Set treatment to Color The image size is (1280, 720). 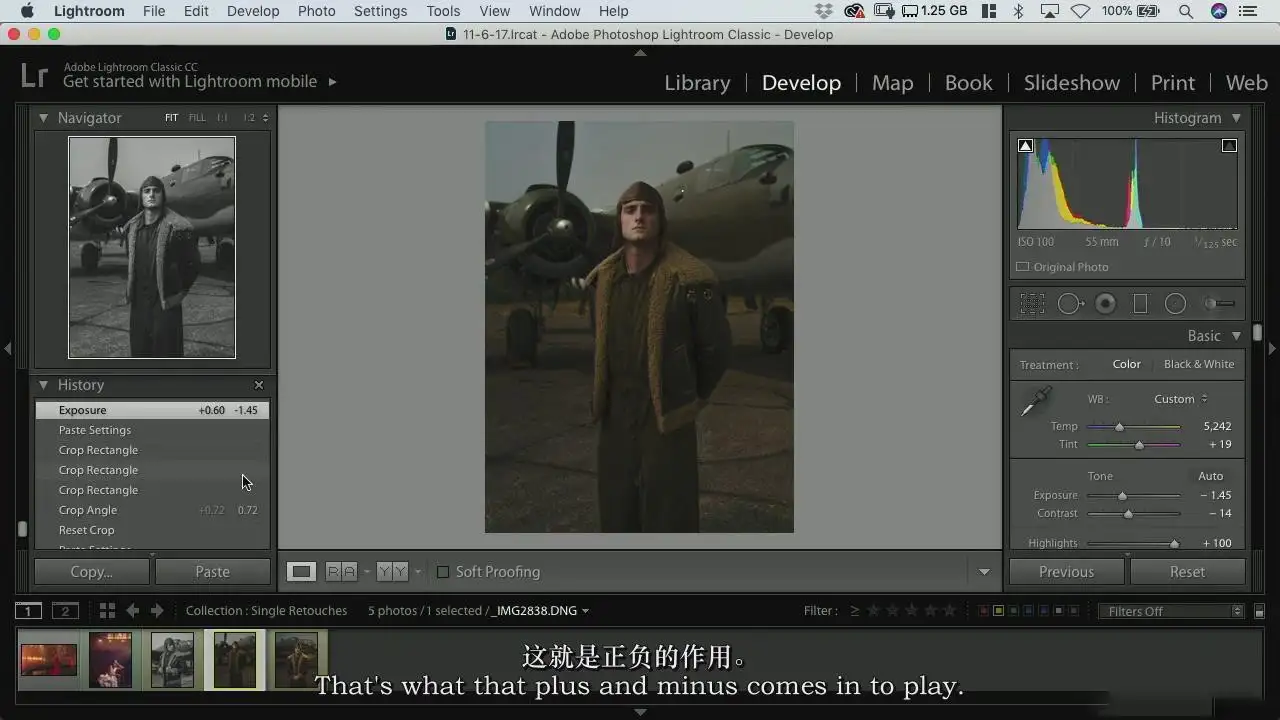[1126, 364]
